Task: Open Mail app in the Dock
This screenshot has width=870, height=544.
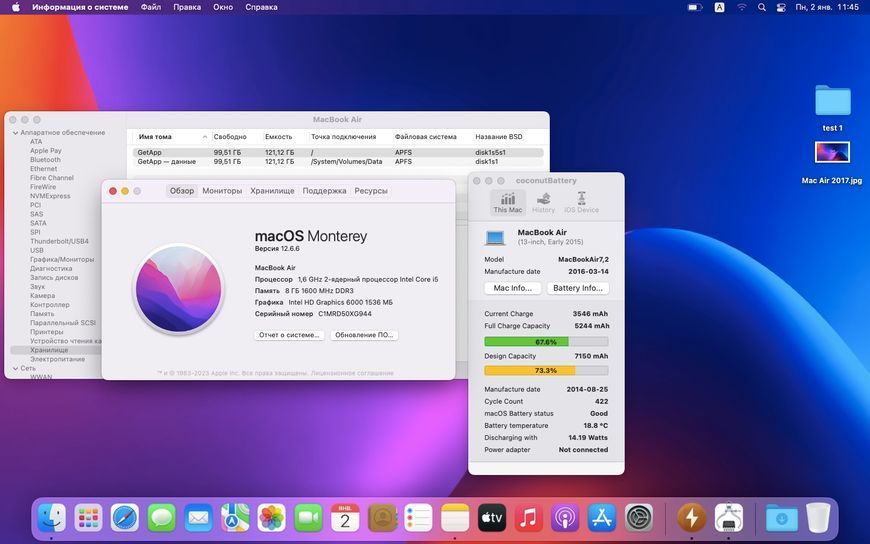Action: tap(198, 518)
